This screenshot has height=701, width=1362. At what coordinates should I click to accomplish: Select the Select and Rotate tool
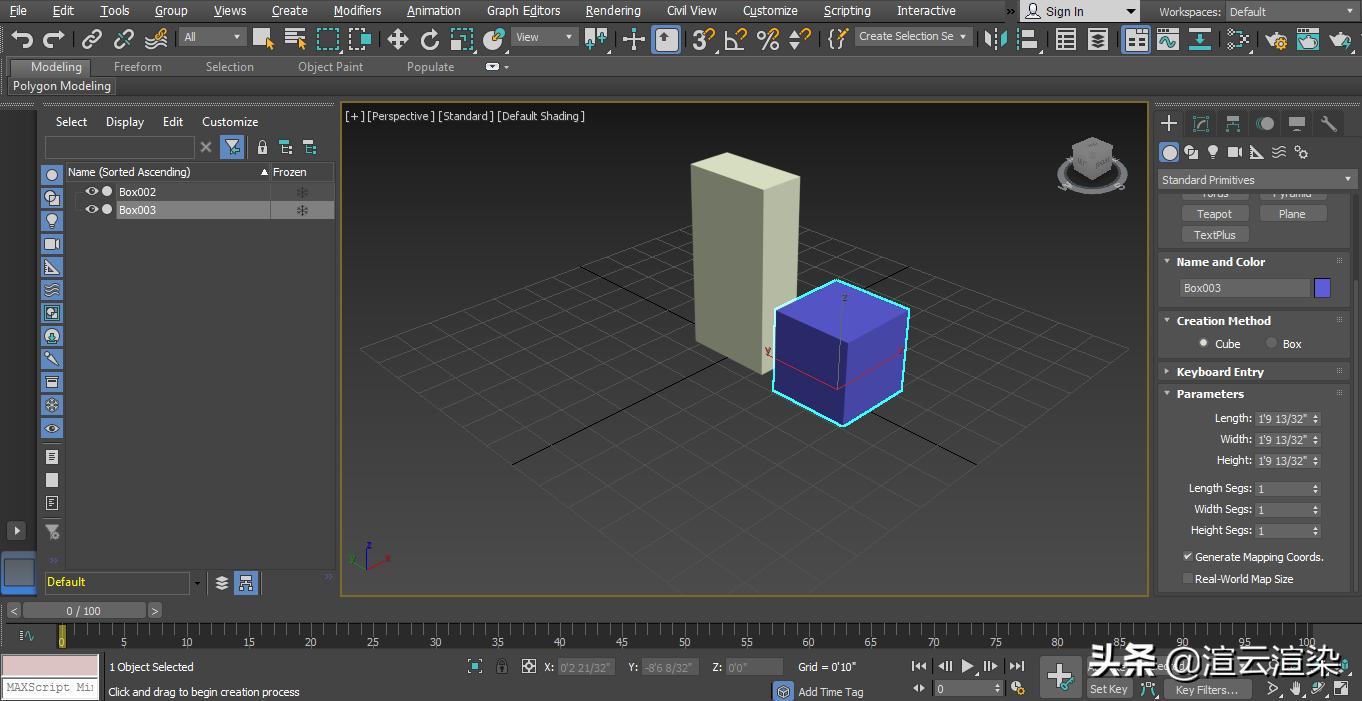(430, 40)
